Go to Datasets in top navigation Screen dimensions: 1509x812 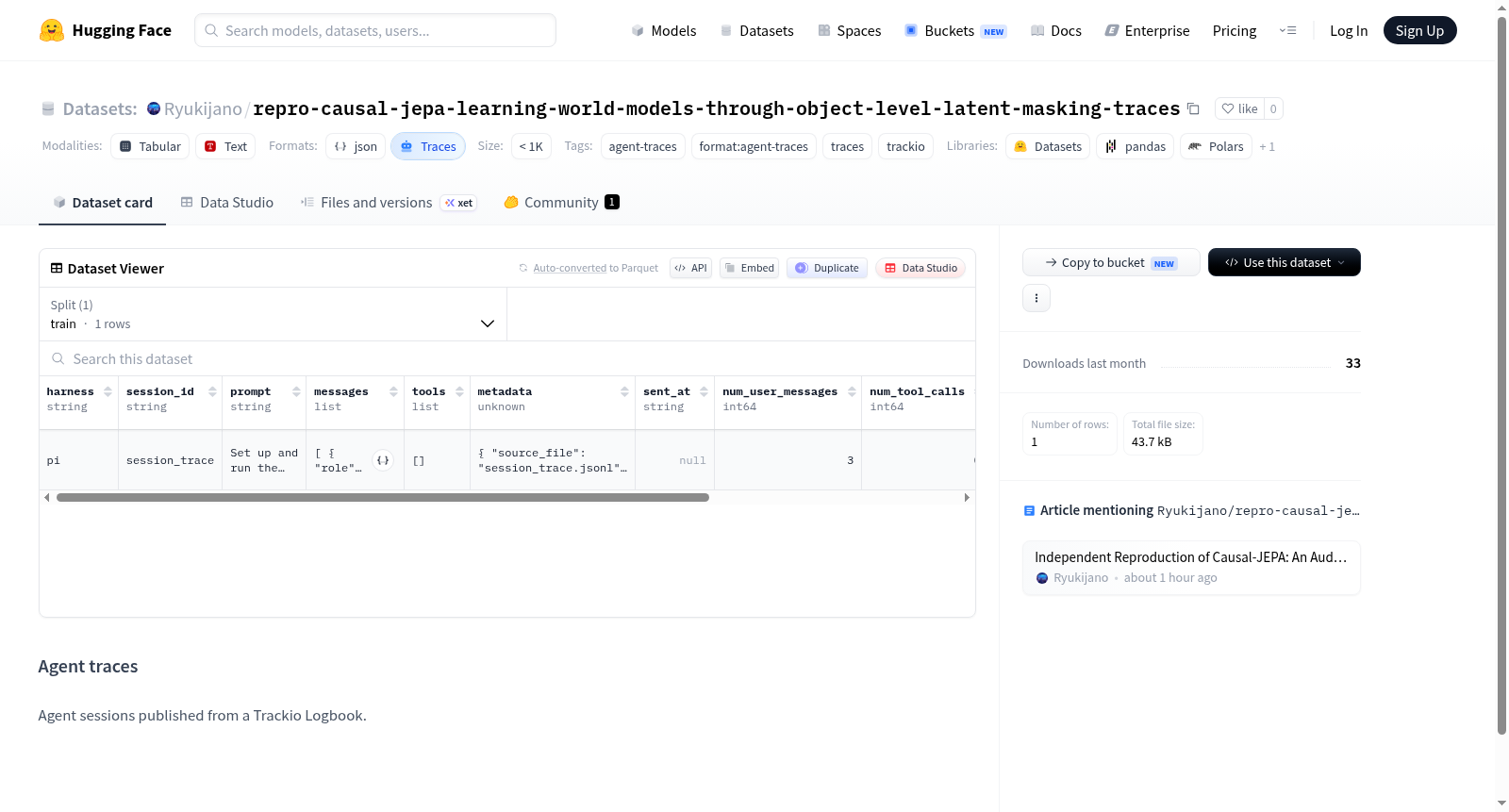[756, 30]
